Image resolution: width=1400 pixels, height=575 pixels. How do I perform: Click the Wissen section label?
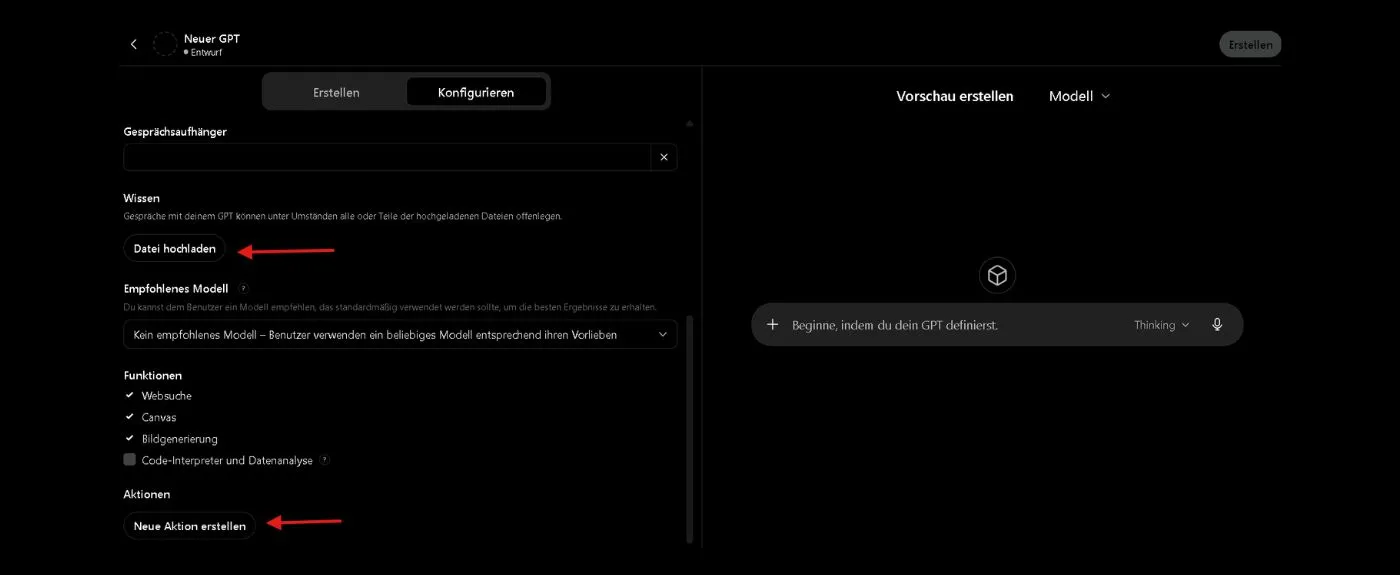tap(141, 198)
